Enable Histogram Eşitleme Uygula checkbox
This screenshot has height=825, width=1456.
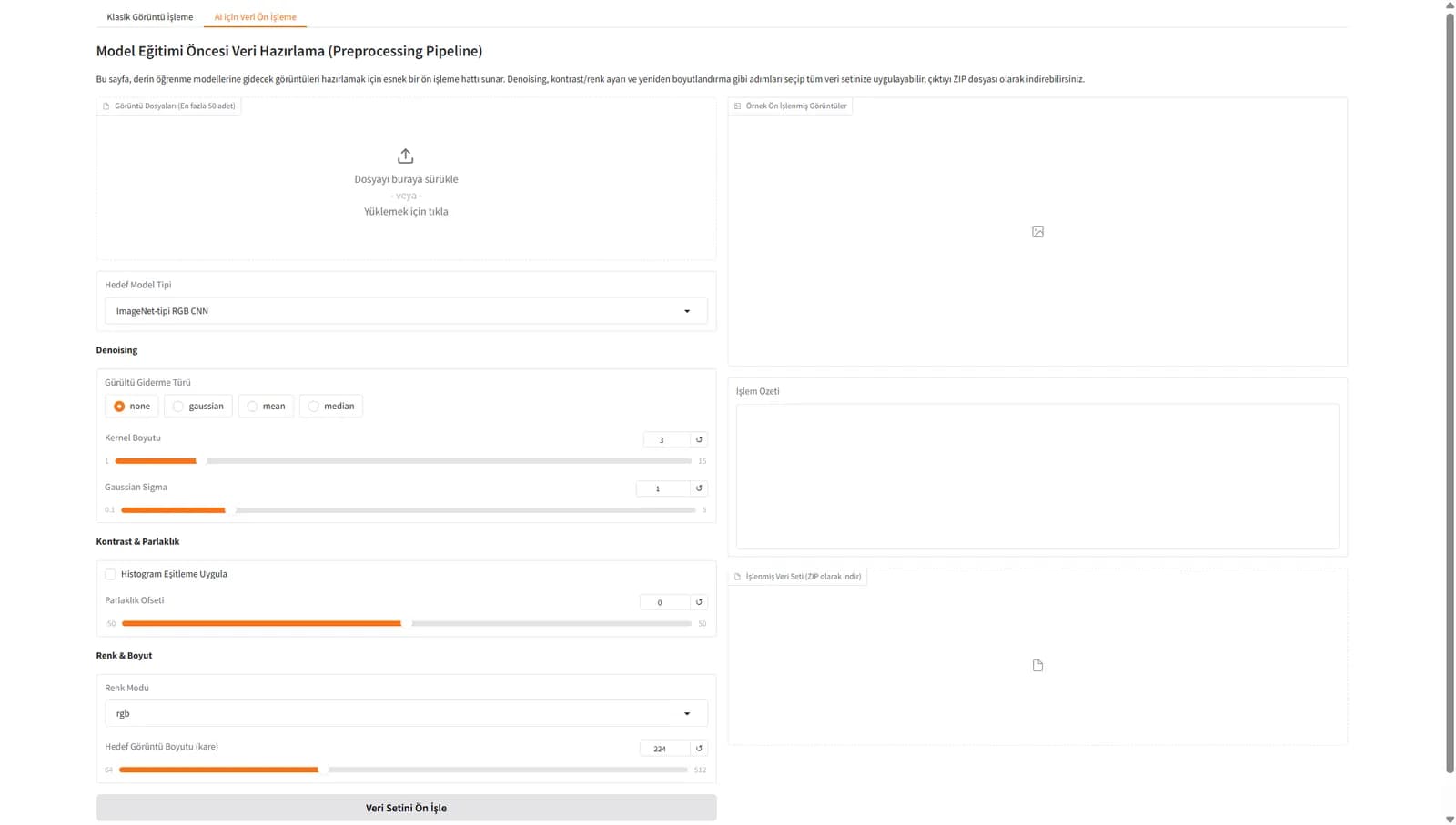click(111, 574)
